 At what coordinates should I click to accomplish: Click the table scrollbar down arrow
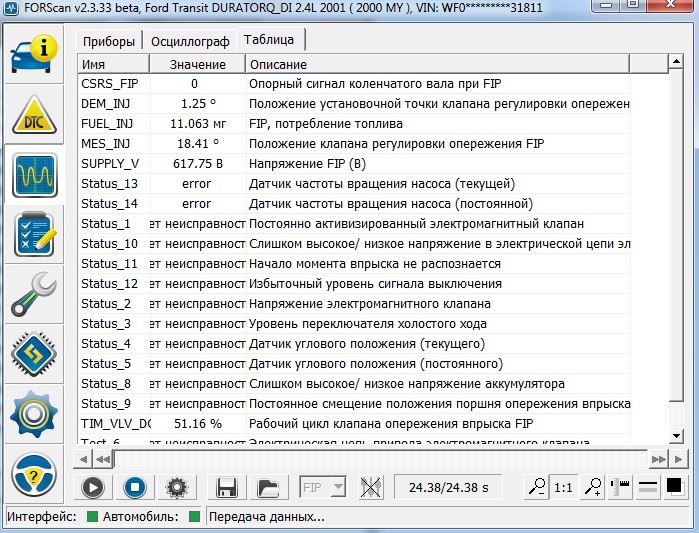[676, 435]
